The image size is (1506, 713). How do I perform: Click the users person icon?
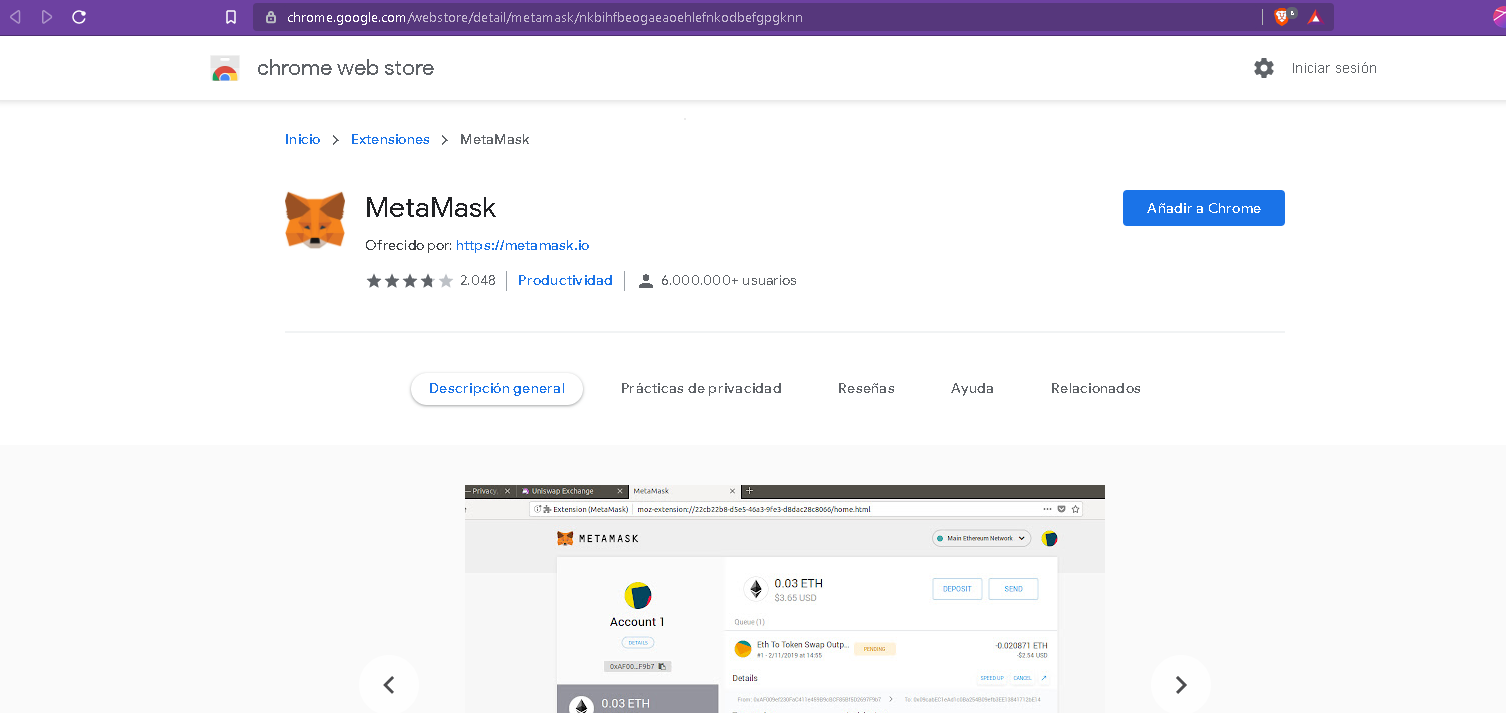coord(646,281)
